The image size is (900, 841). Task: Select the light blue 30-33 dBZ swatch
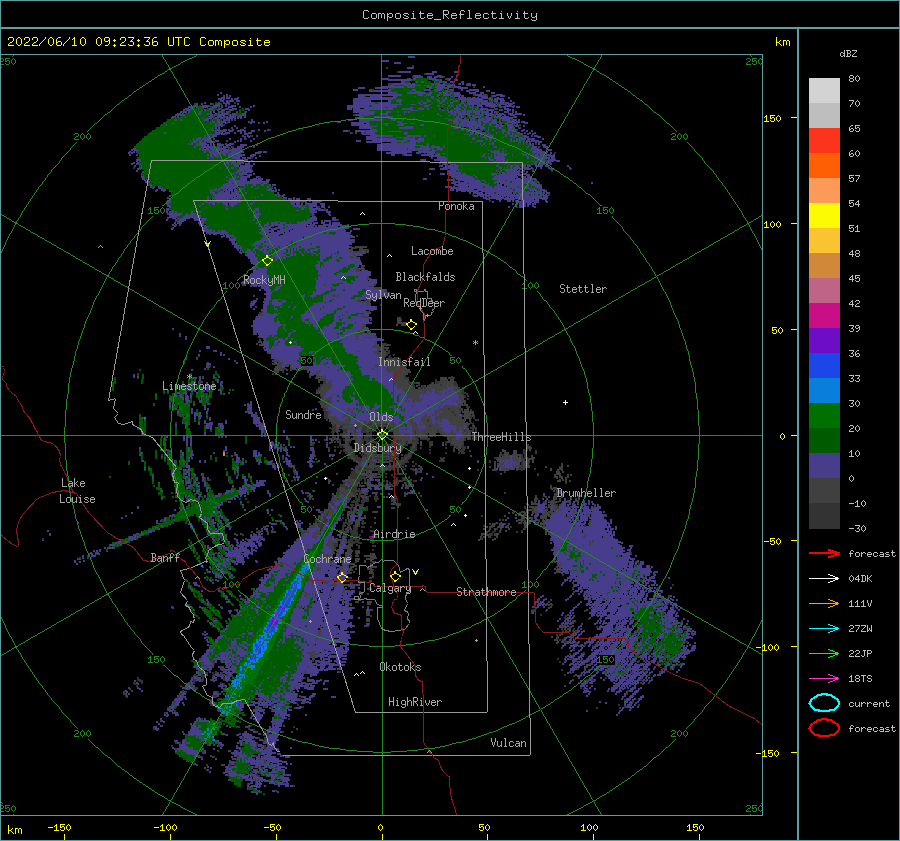824,390
